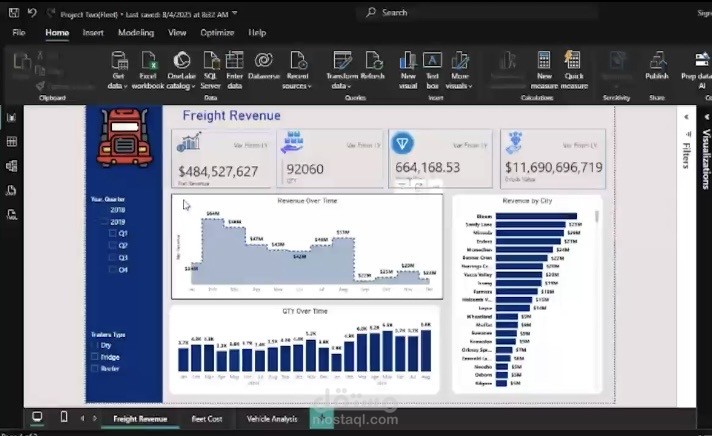Check the Q2 quarter checkbox
Viewport: 712px width, 436px height.
pyautogui.click(x=113, y=245)
